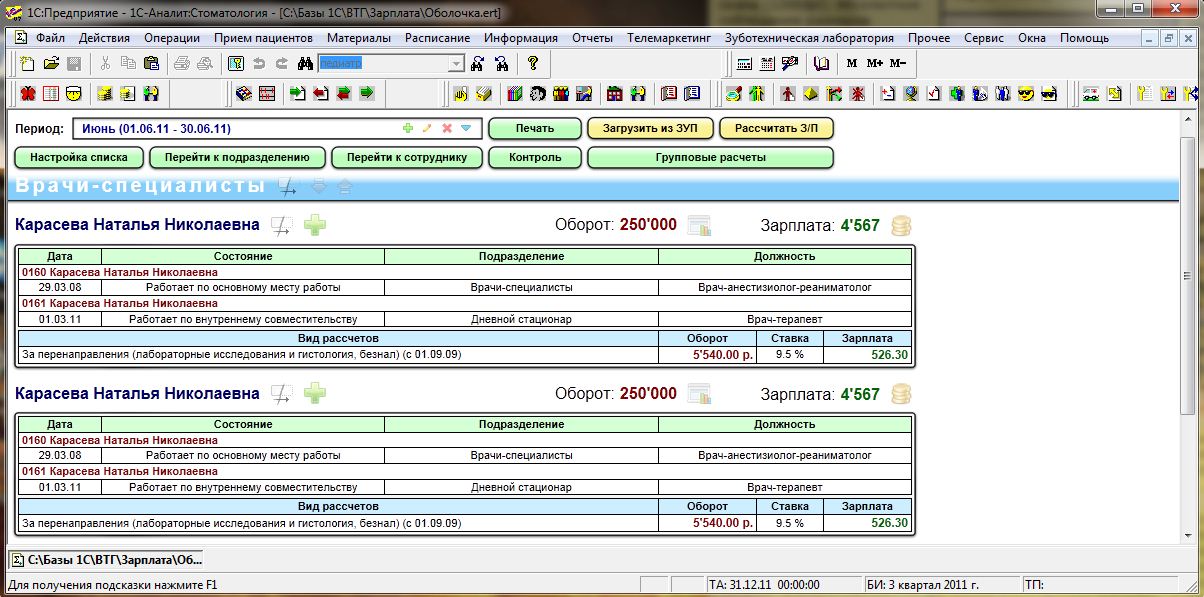
Task: Click the M+ memory add button
Action: [x=875, y=64]
